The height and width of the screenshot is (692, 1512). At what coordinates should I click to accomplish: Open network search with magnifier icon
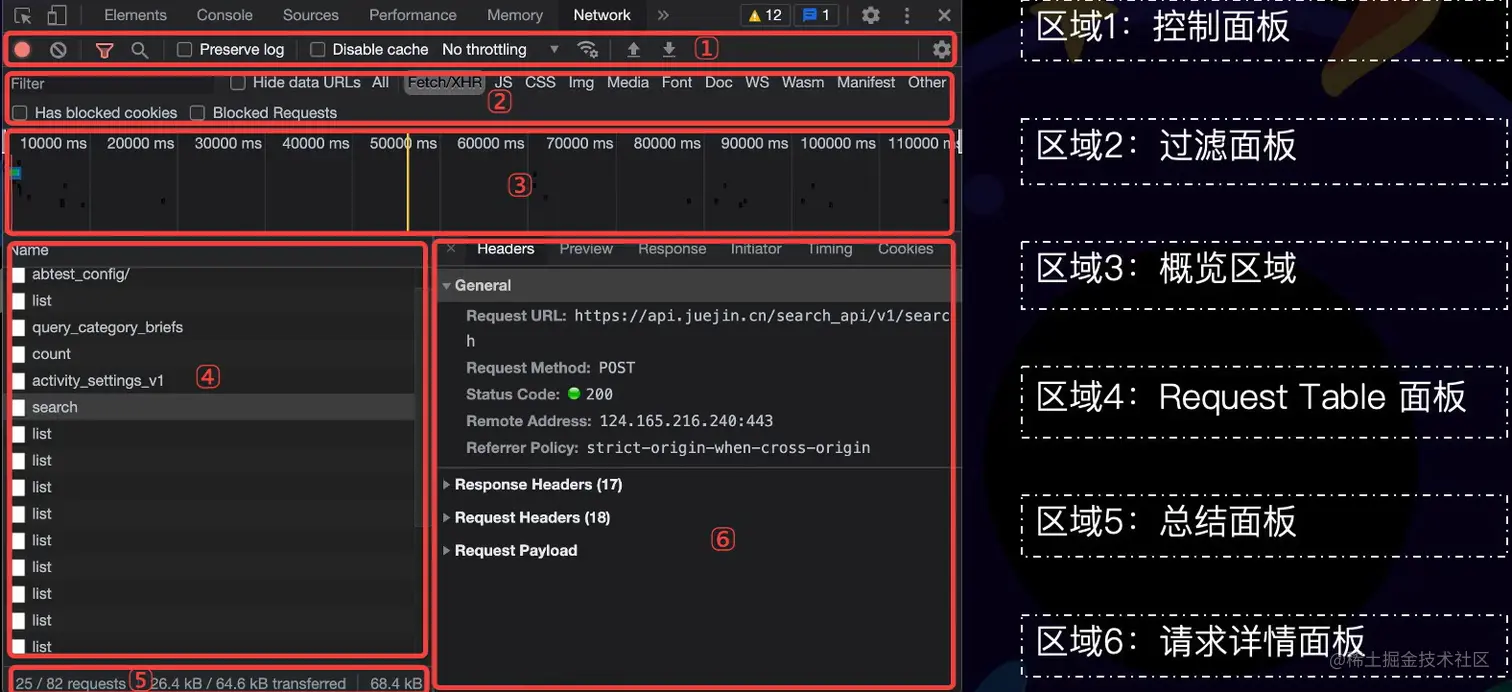(140, 49)
